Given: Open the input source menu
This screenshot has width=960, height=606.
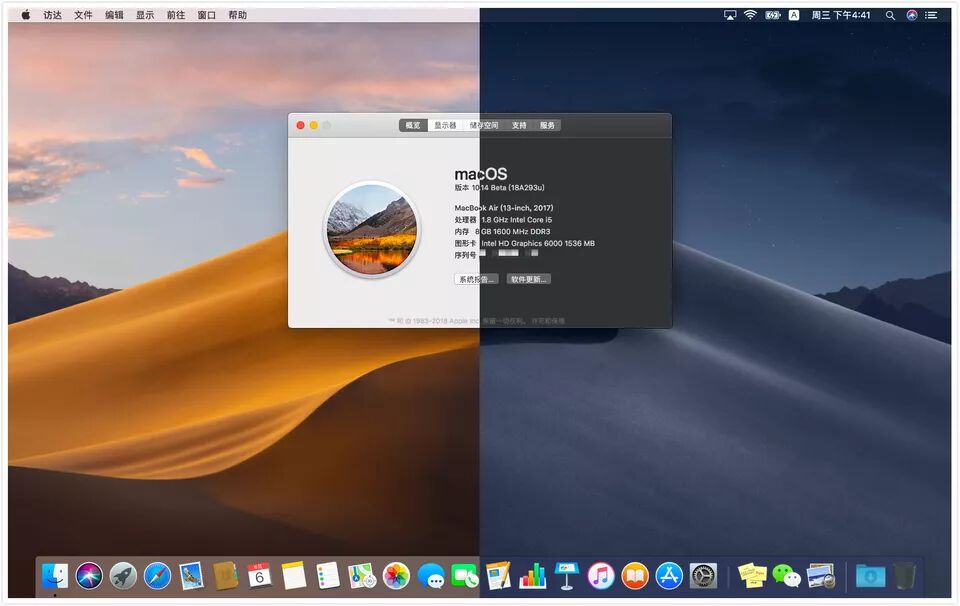Looking at the screenshot, I should tap(794, 15).
